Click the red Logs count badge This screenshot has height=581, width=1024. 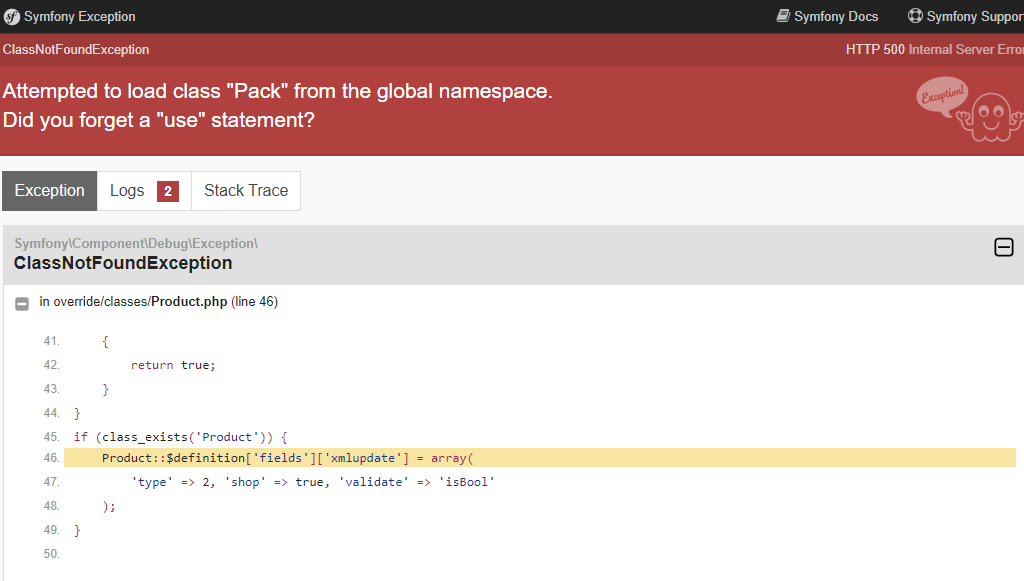pos(168,191)
